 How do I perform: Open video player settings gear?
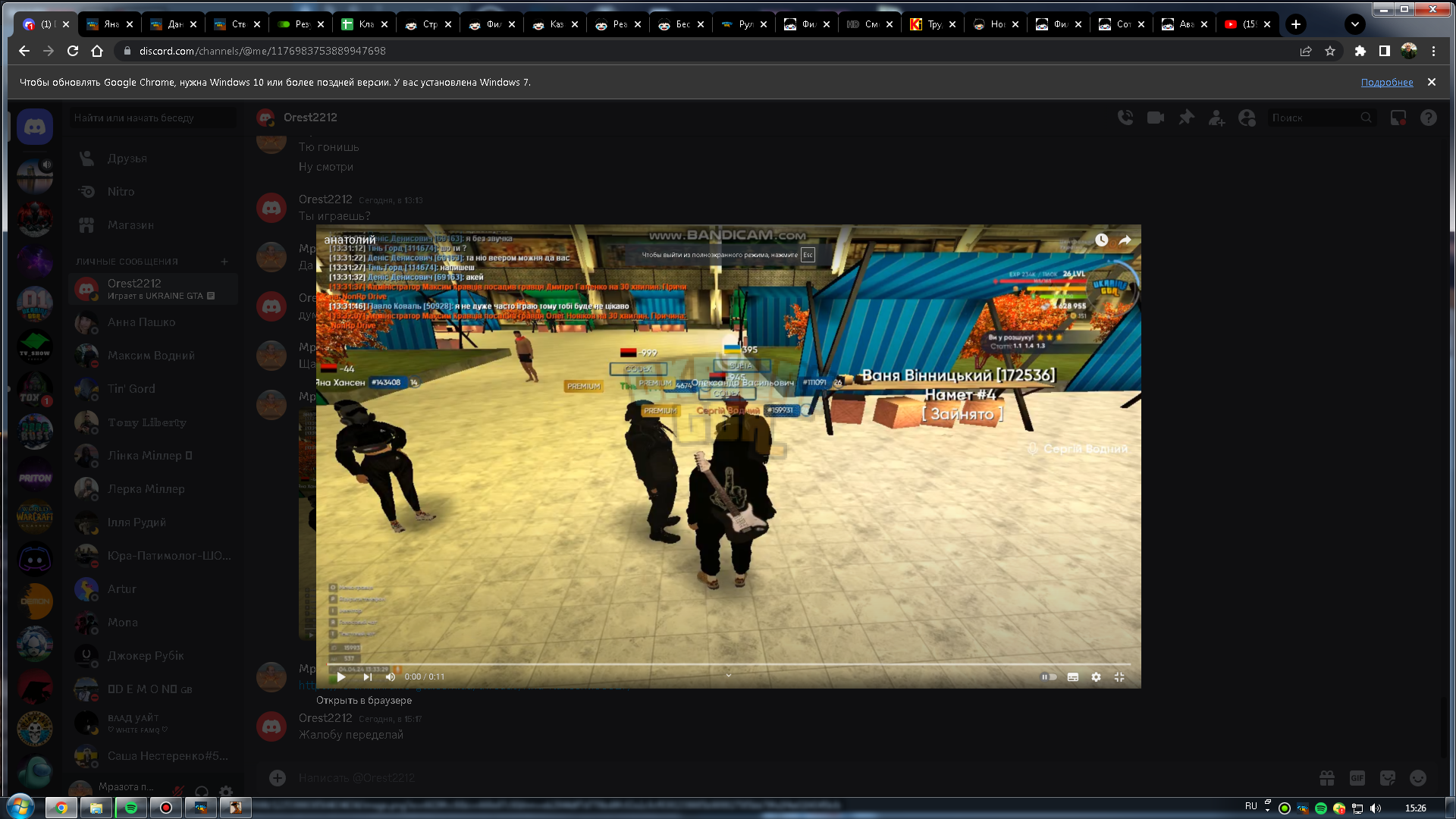pos(1096,676)
